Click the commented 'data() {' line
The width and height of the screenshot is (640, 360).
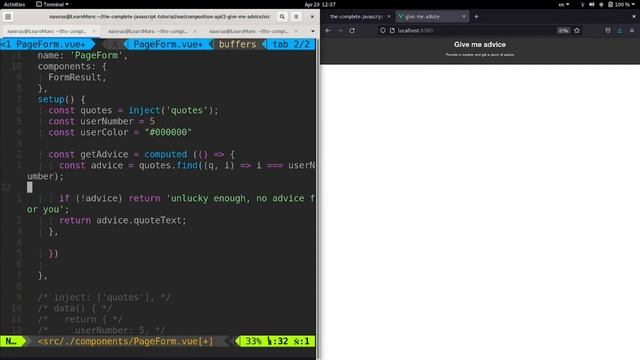75,309
